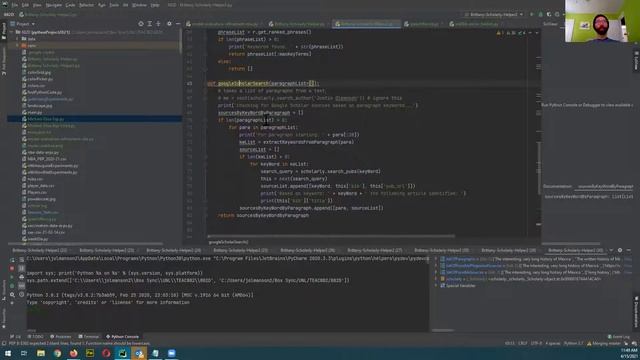Open the Project panel gear options
Screen dimensions: 640x360
click(169, 24)
